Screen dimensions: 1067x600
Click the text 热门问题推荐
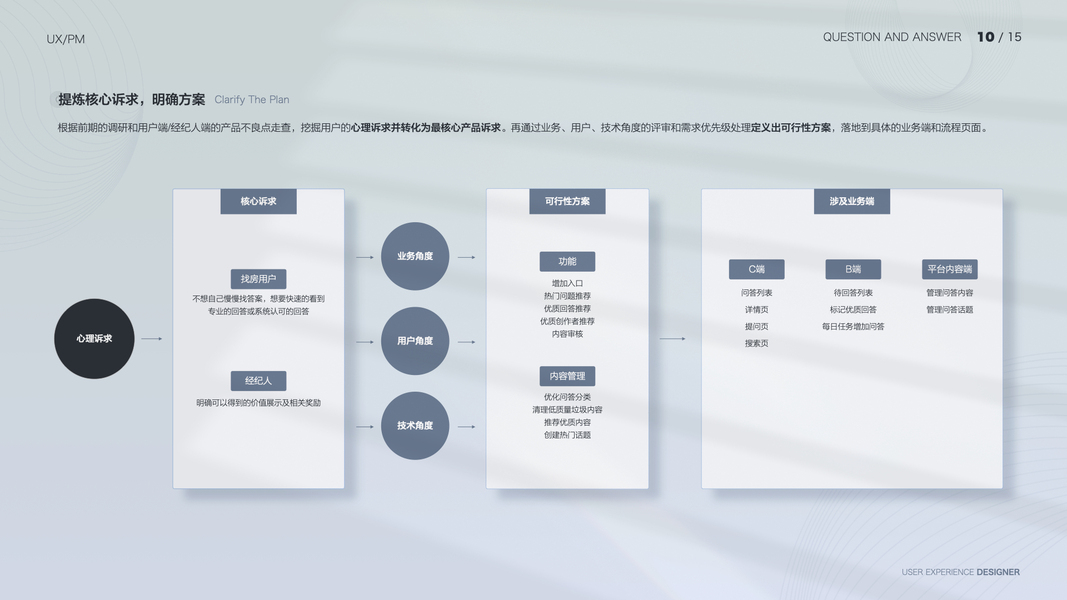(568, 296)
